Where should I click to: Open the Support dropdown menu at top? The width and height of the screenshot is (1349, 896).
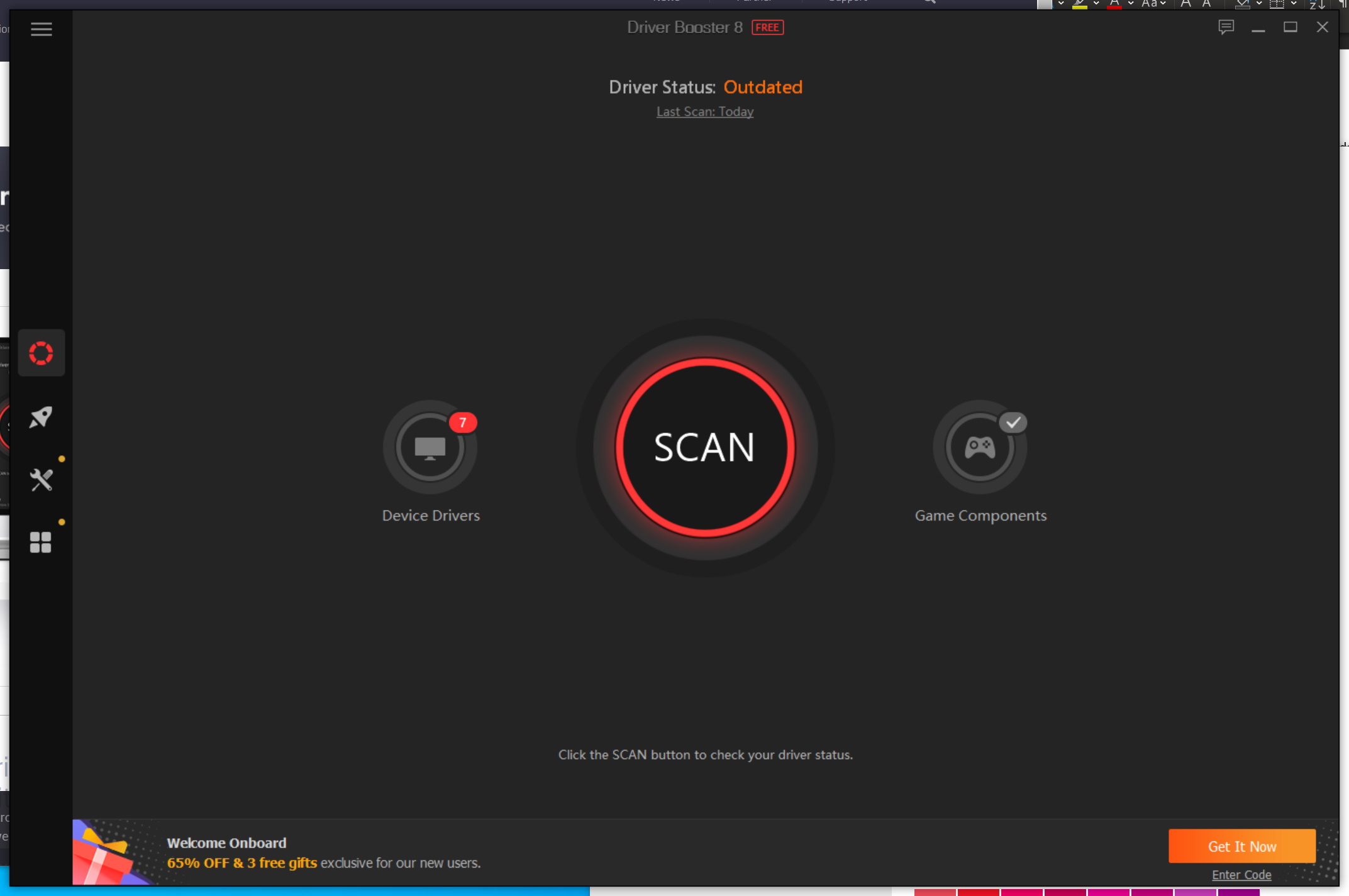pos(854,4)
